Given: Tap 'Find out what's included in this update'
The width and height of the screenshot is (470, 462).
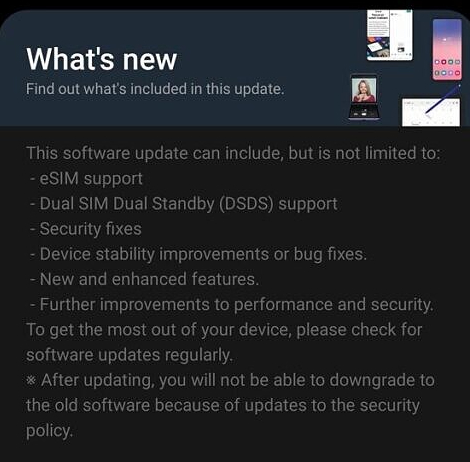Looking at the screenshot, I should pos(155,89).
